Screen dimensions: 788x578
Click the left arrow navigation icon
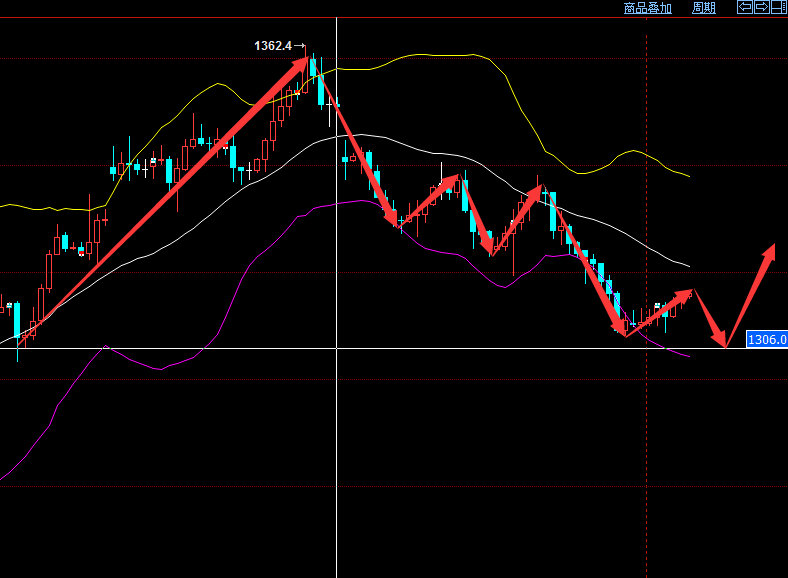coord(745,8)
